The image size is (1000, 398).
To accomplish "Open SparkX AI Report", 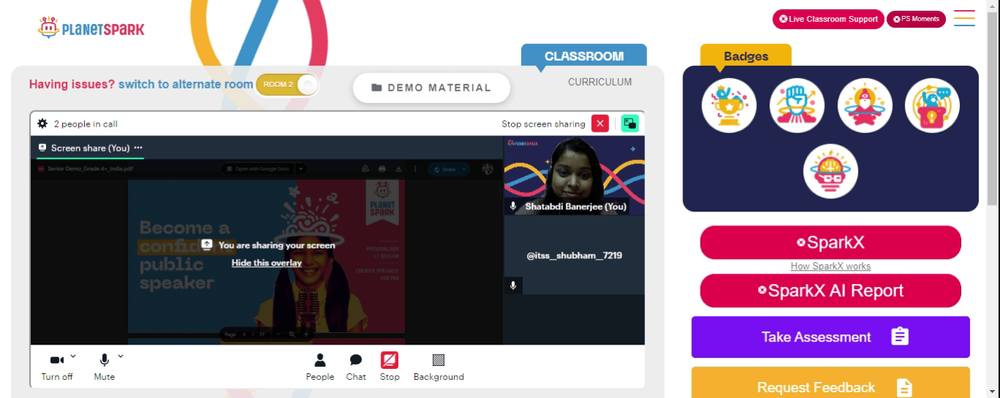I will coord(830,291).
